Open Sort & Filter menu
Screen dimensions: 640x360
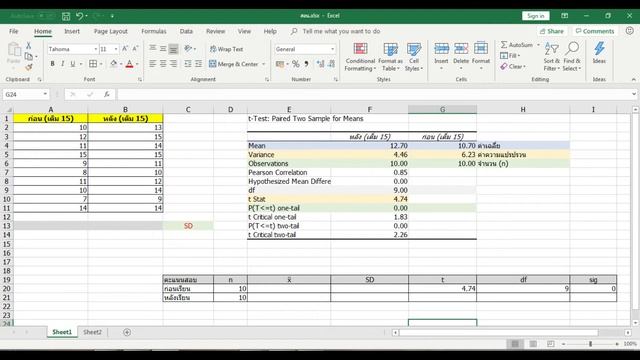551,57
